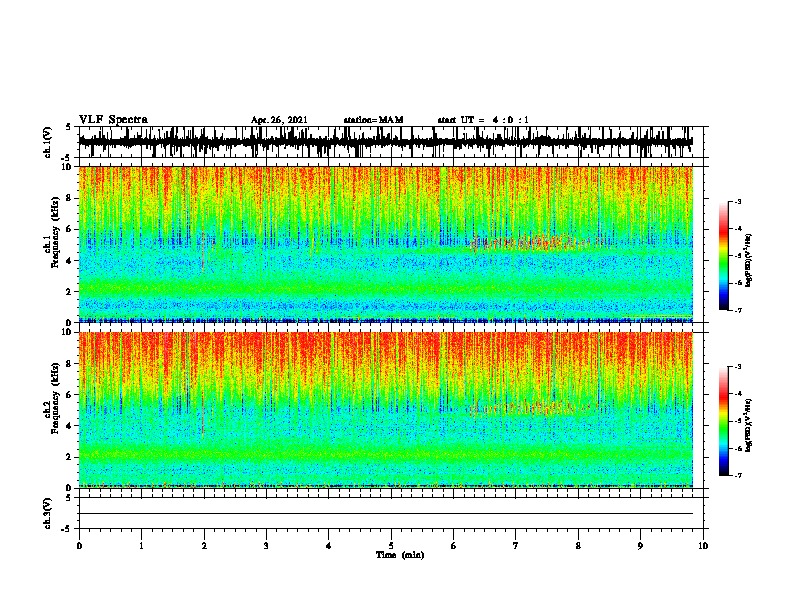Click the flat ch.3 voltage trace line

click(x=385, y=514)
